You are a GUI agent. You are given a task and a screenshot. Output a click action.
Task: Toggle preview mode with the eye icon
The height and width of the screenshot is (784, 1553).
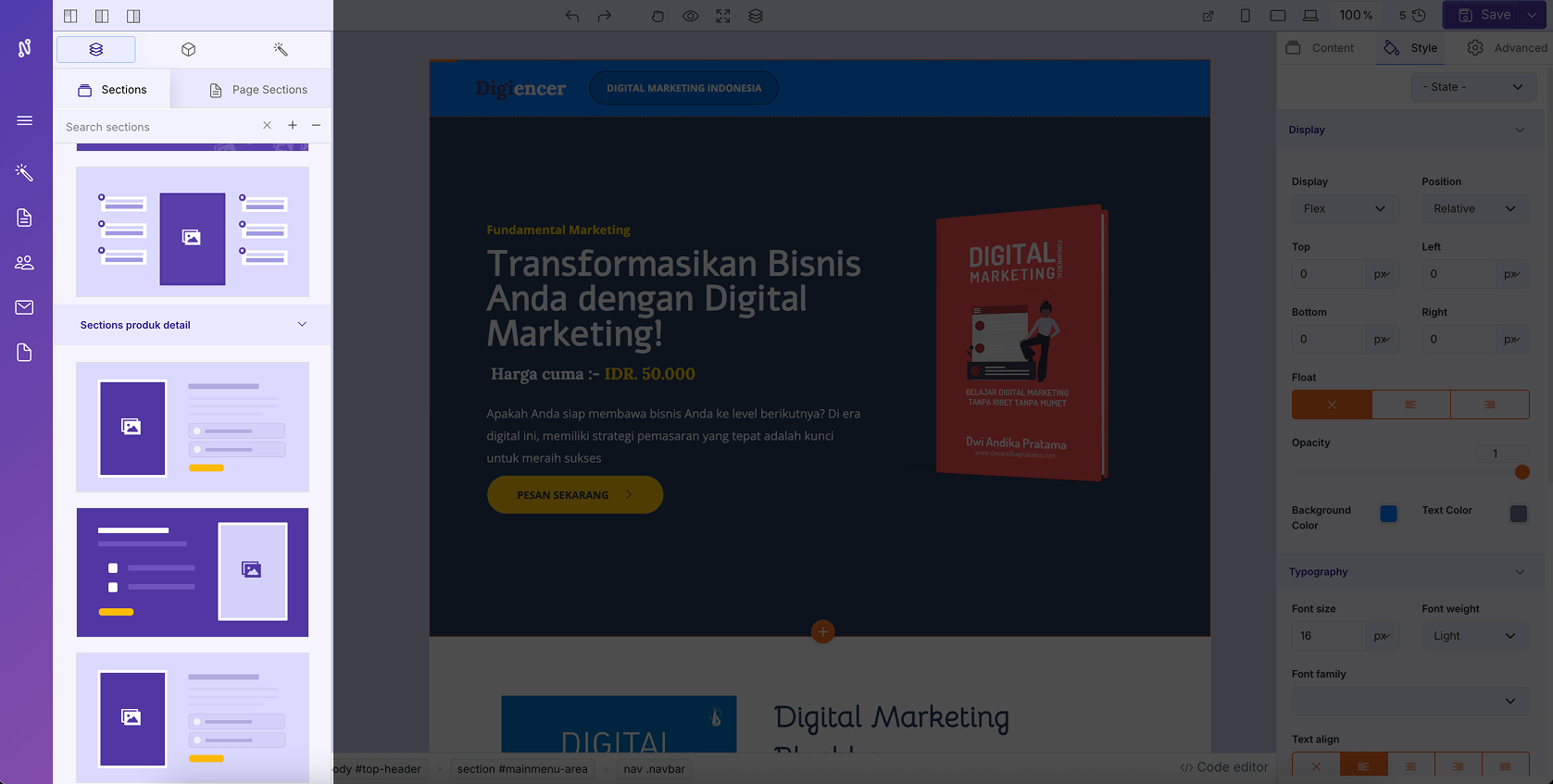pyautogui.click(x=690, y=16)
